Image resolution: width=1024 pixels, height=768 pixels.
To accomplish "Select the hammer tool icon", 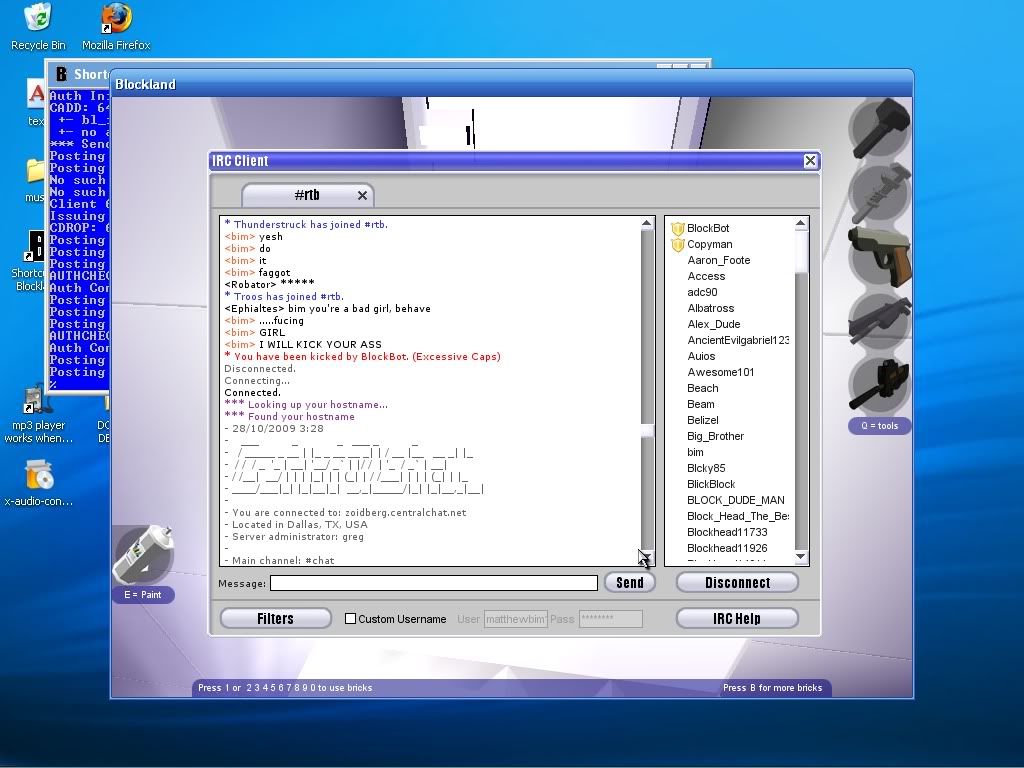I will coord(880,127).
